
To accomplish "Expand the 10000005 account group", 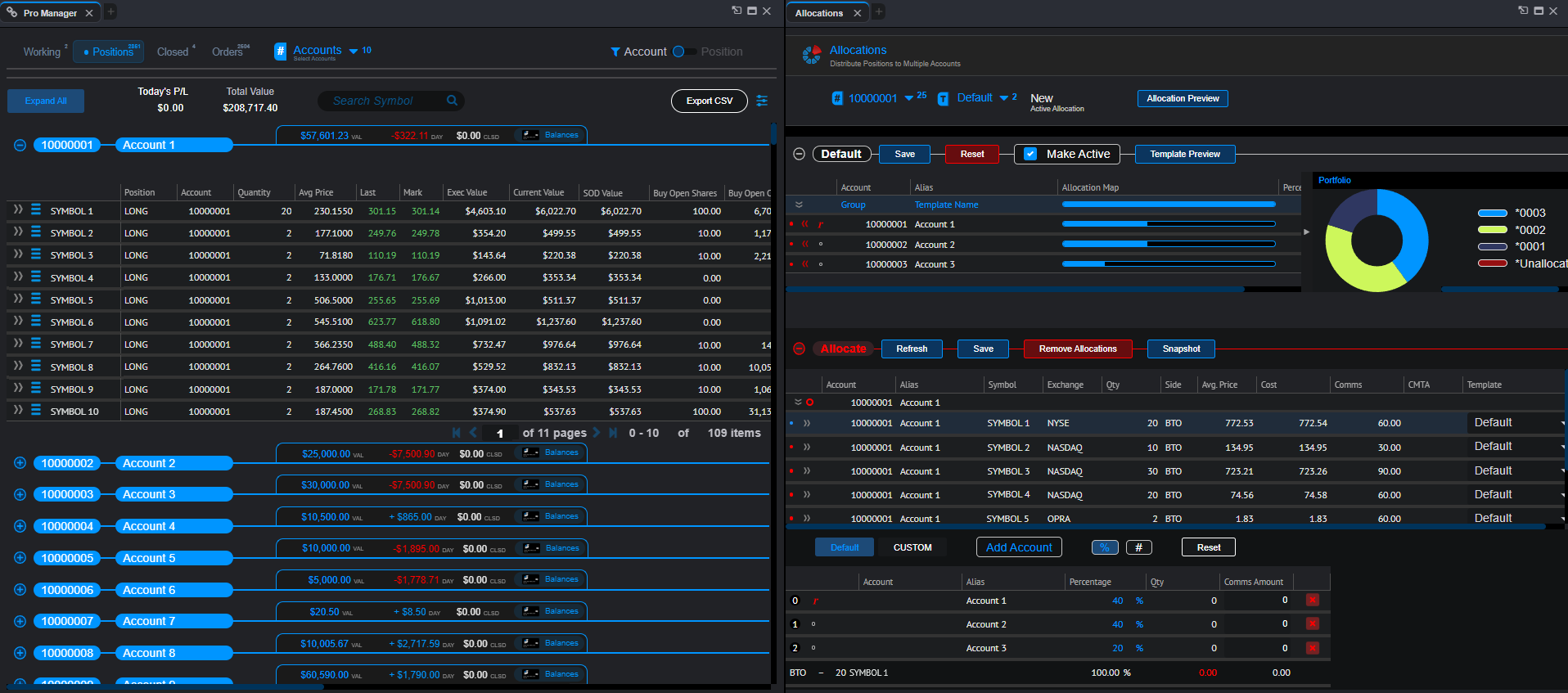I will (20, 558).
